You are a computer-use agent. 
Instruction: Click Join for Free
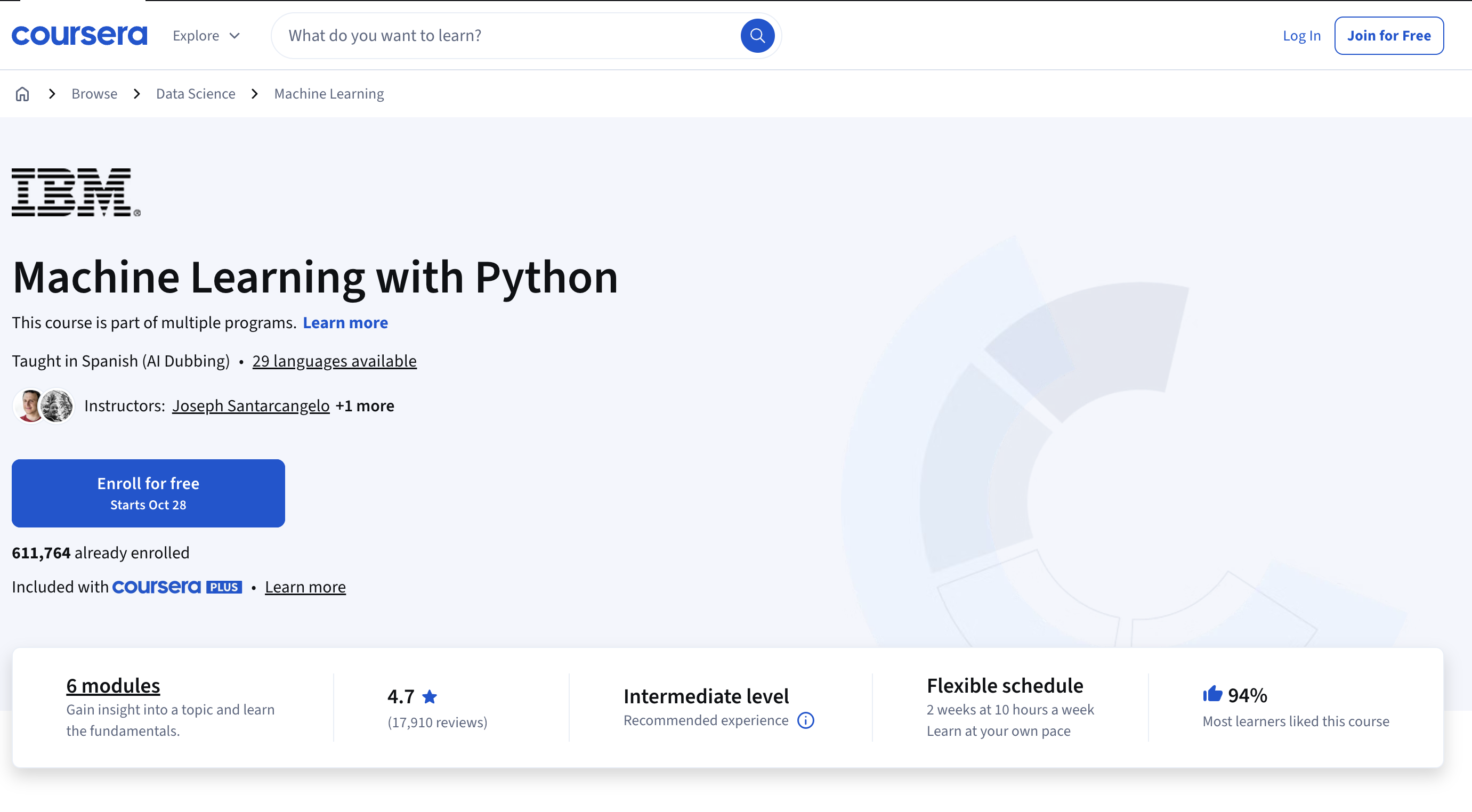[1388, 35]
